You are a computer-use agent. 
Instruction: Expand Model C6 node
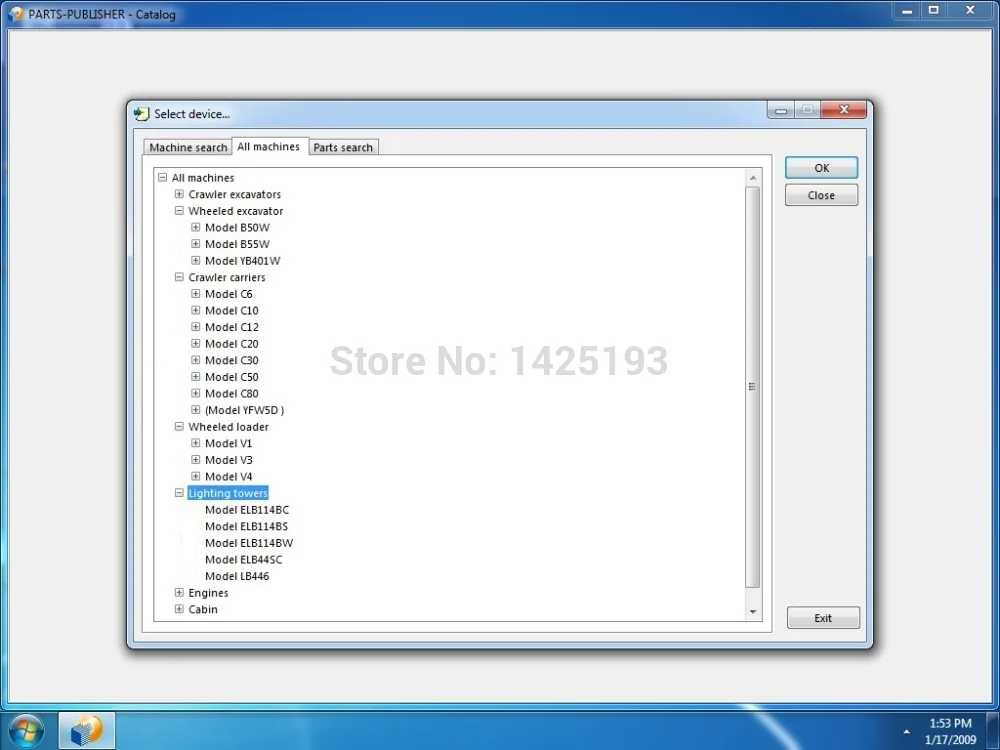pyautogui.click(x=196, y=293)
